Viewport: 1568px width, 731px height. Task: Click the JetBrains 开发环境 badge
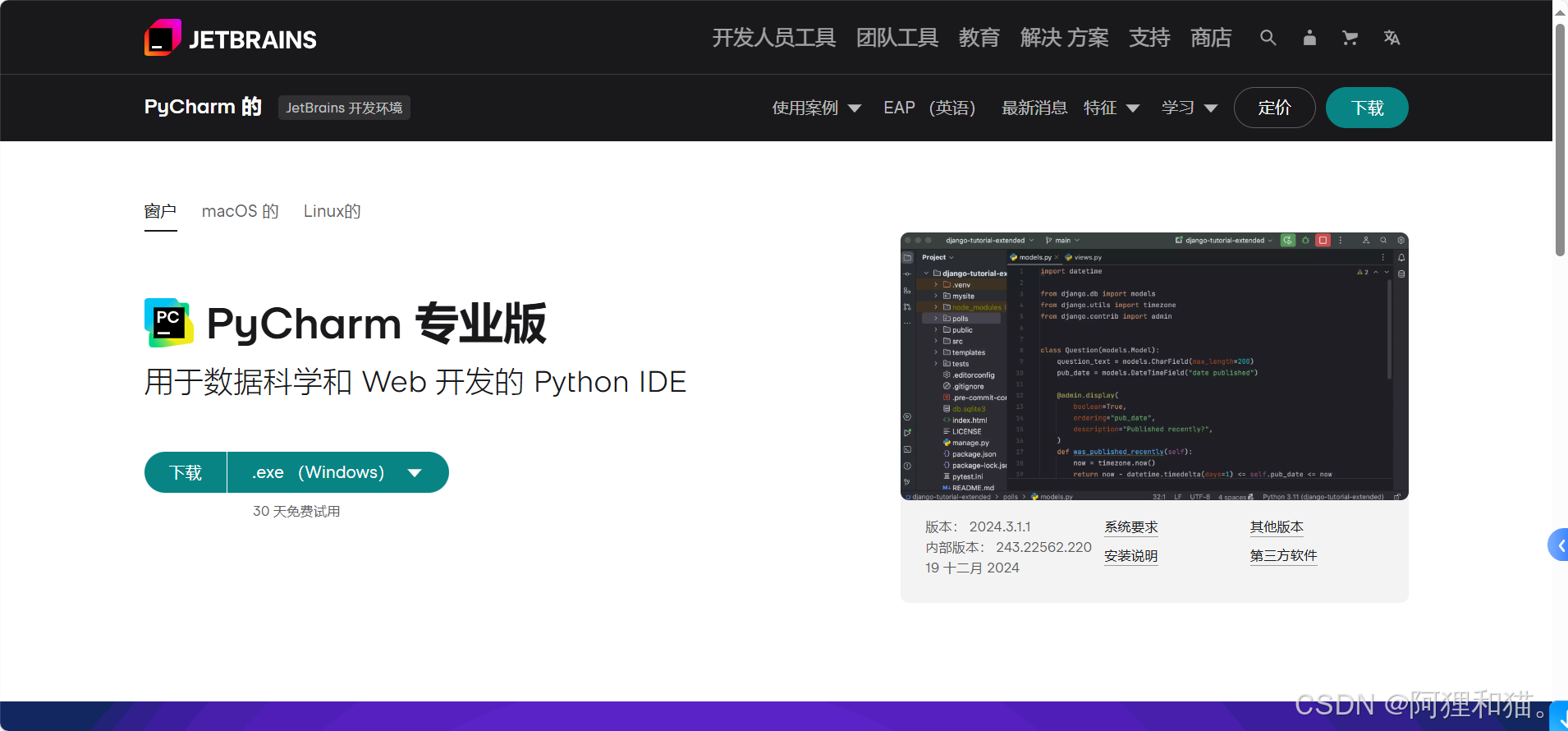pyautogui.click(x=344, y=108)
